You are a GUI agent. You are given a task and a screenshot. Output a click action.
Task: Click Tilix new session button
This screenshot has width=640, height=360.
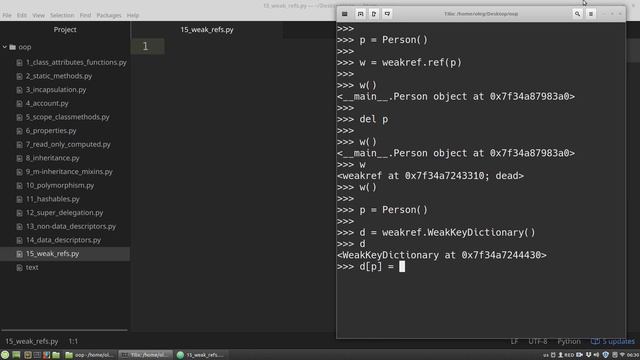click(360, 14)
